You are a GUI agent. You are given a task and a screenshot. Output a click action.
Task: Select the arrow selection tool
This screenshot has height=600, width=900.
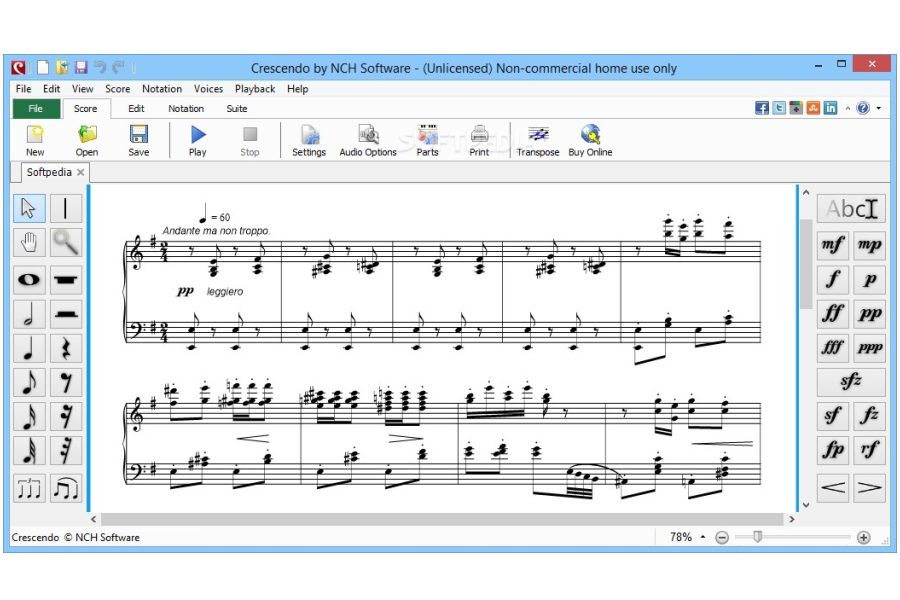click(x=29, y=208)
